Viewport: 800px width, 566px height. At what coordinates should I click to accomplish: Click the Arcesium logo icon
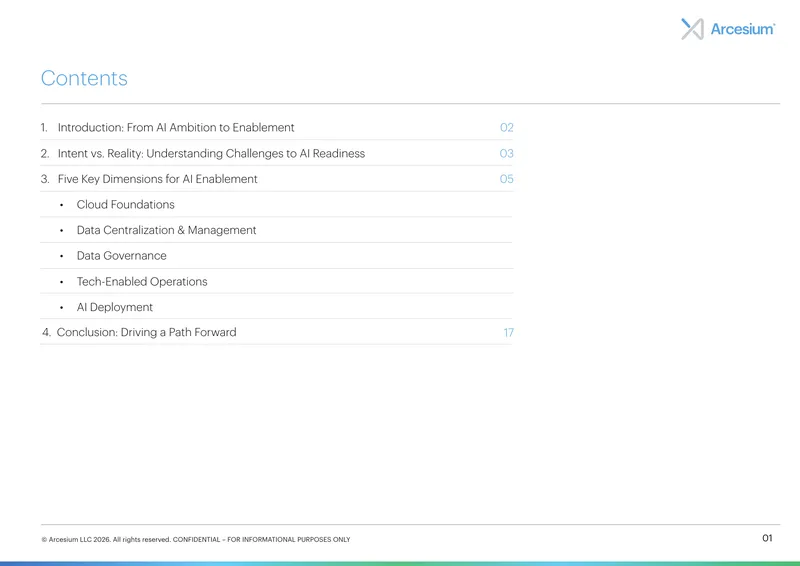tap(692, 29)
